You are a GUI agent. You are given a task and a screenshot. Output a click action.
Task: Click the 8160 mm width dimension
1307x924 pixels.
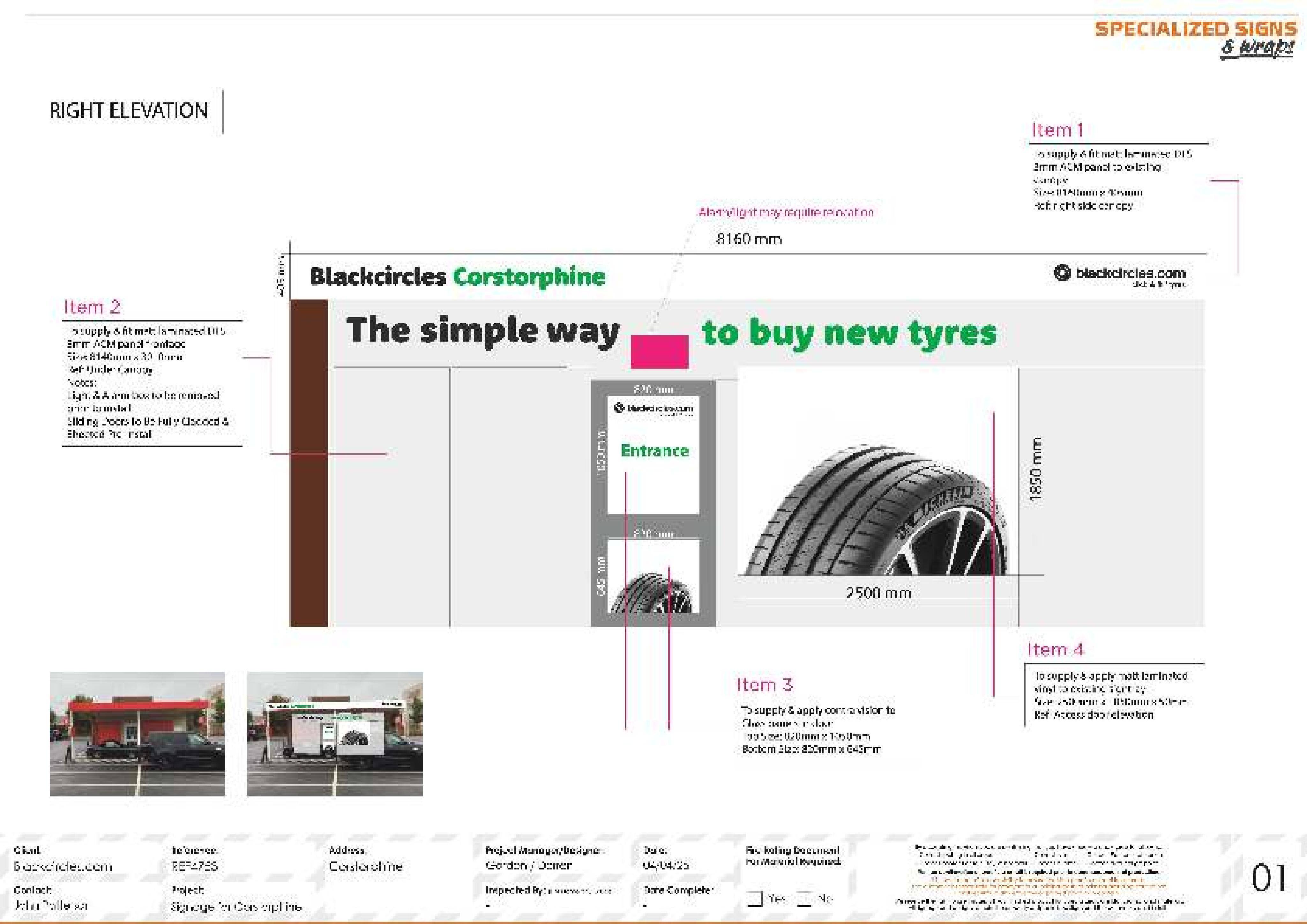click(749, 238)
